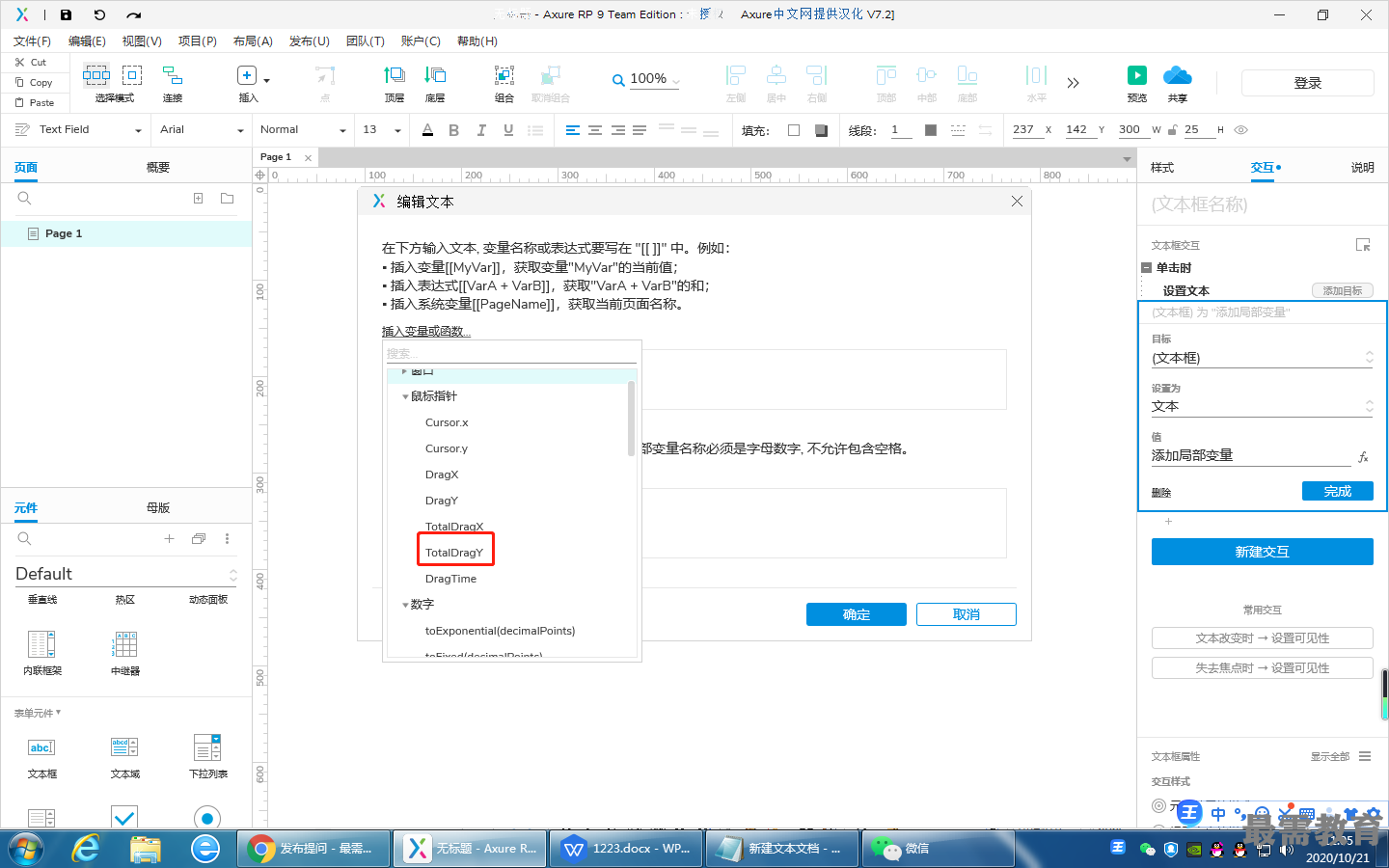Switch to the 概要 outline tab
1389x868 pixels.
tap(158, 168)
